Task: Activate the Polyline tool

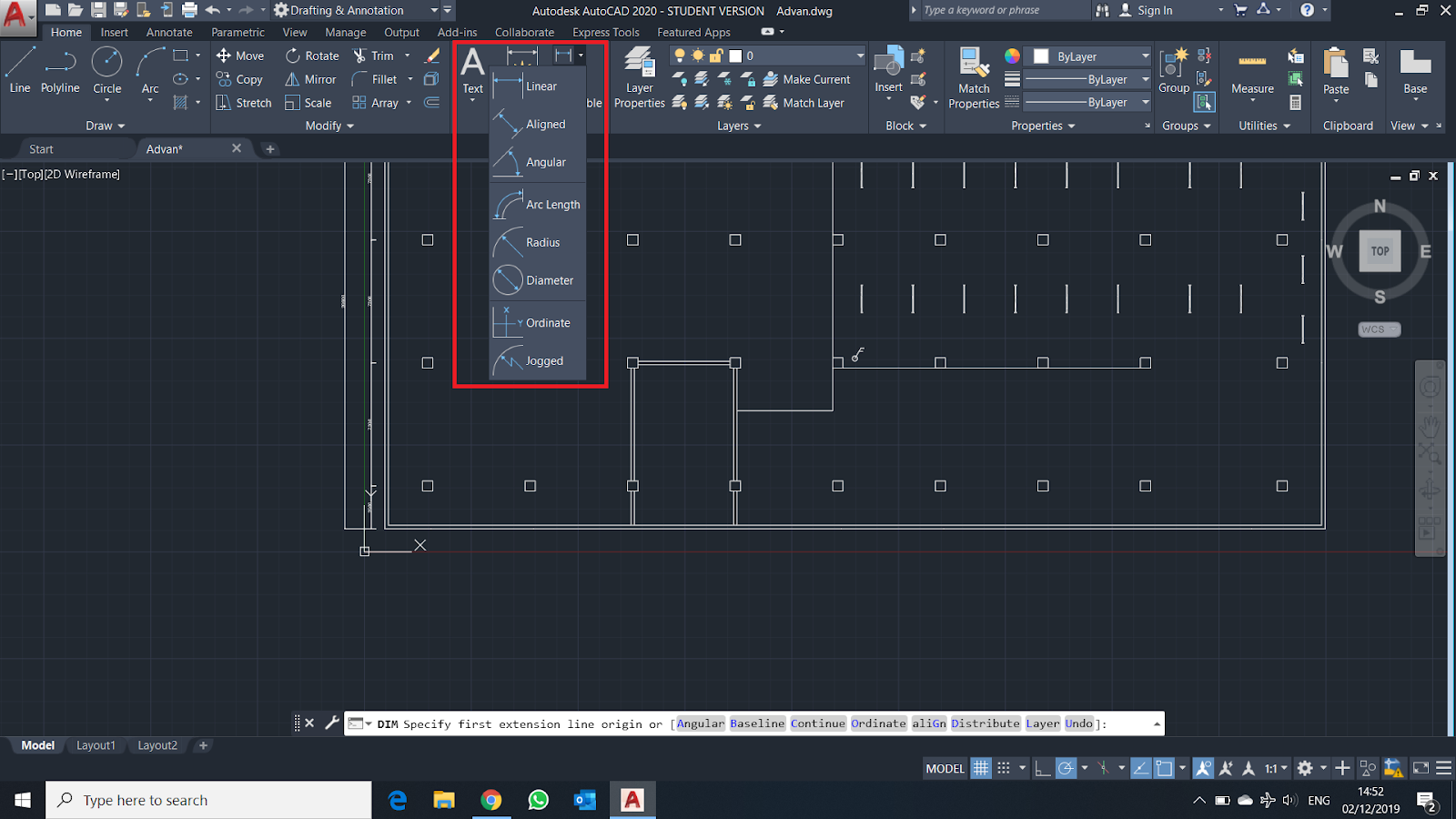Action: 60,70
